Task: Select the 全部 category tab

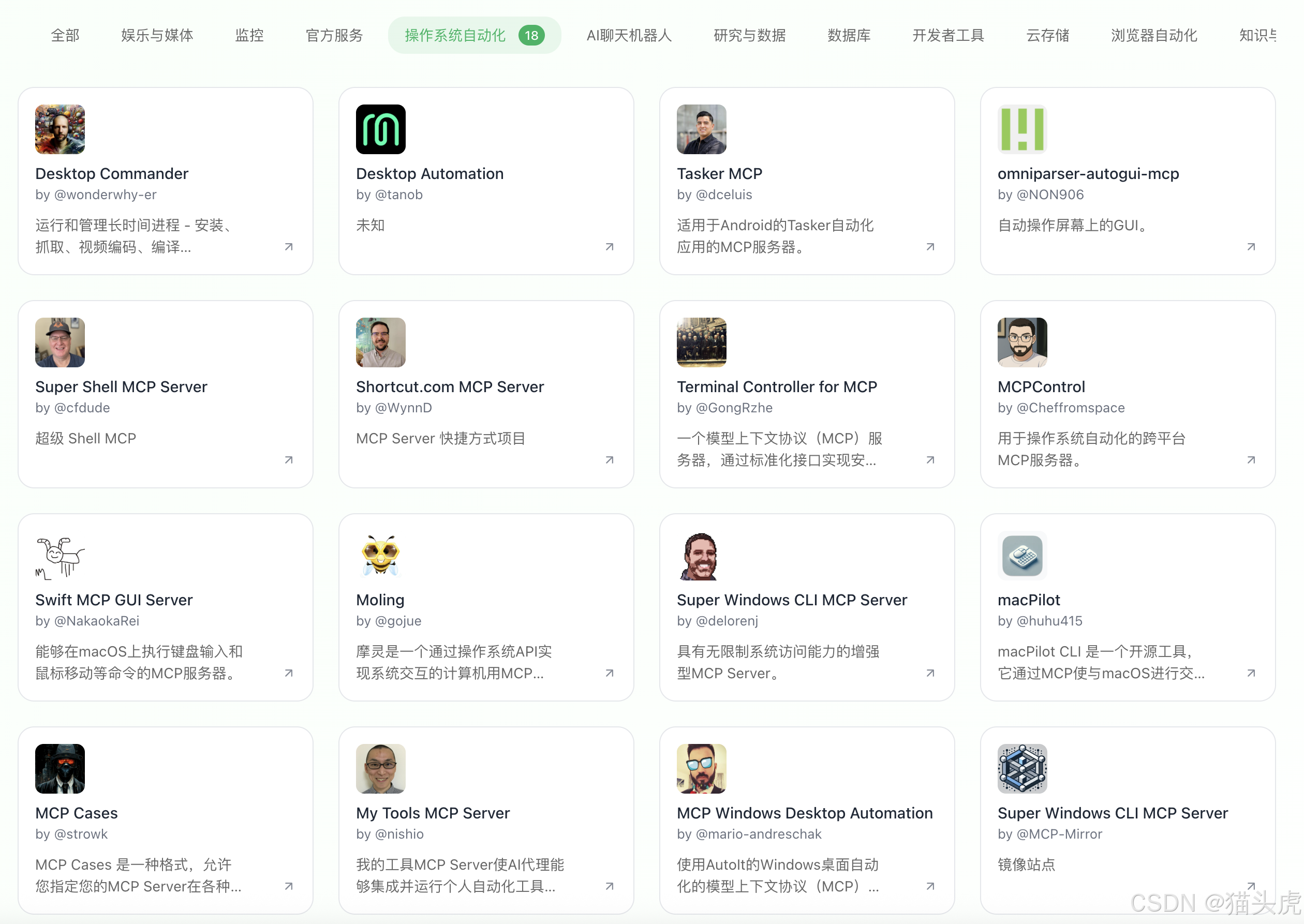Action: (x=65, y=35)
